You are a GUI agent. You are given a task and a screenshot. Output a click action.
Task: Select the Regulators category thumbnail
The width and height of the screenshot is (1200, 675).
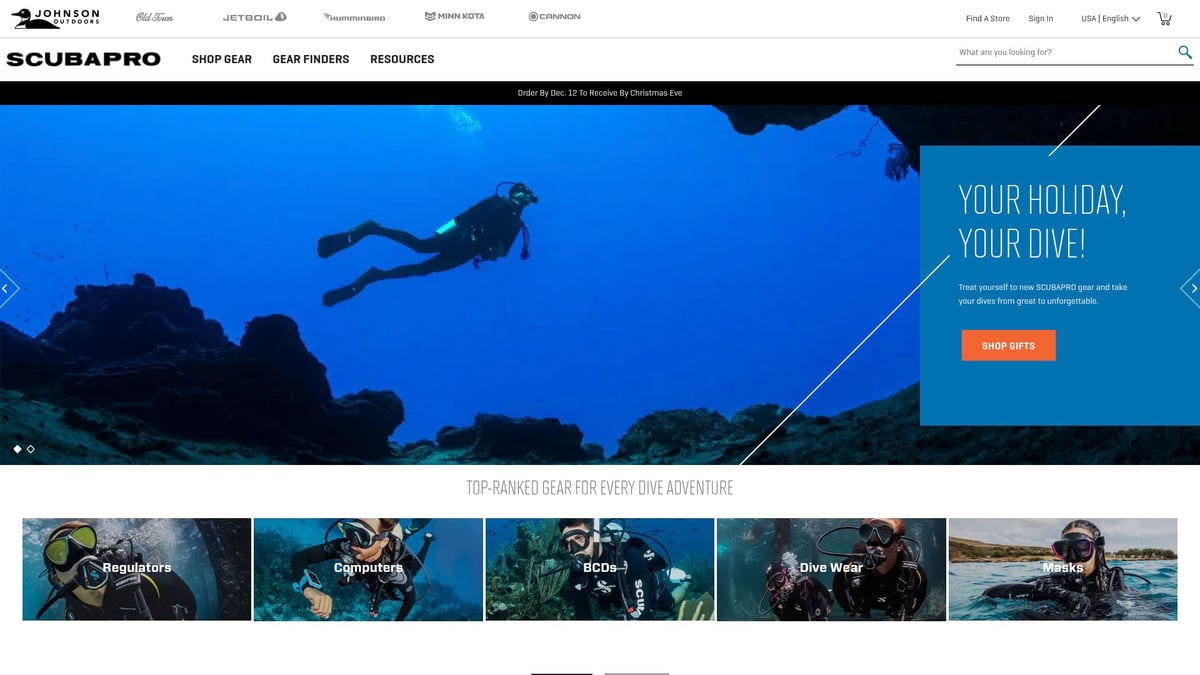pos(137,570)
